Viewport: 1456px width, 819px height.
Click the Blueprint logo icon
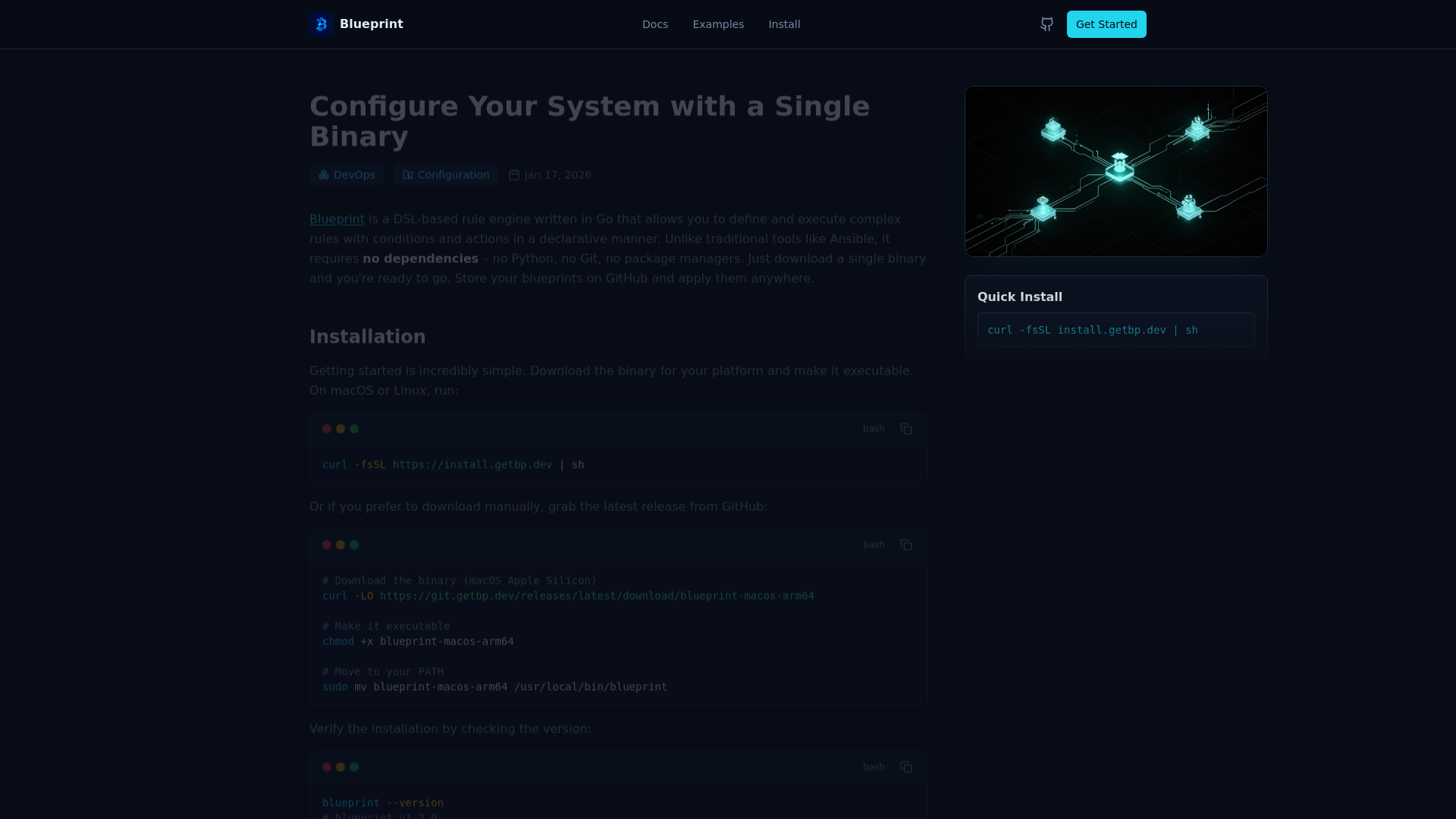(321, 24)
